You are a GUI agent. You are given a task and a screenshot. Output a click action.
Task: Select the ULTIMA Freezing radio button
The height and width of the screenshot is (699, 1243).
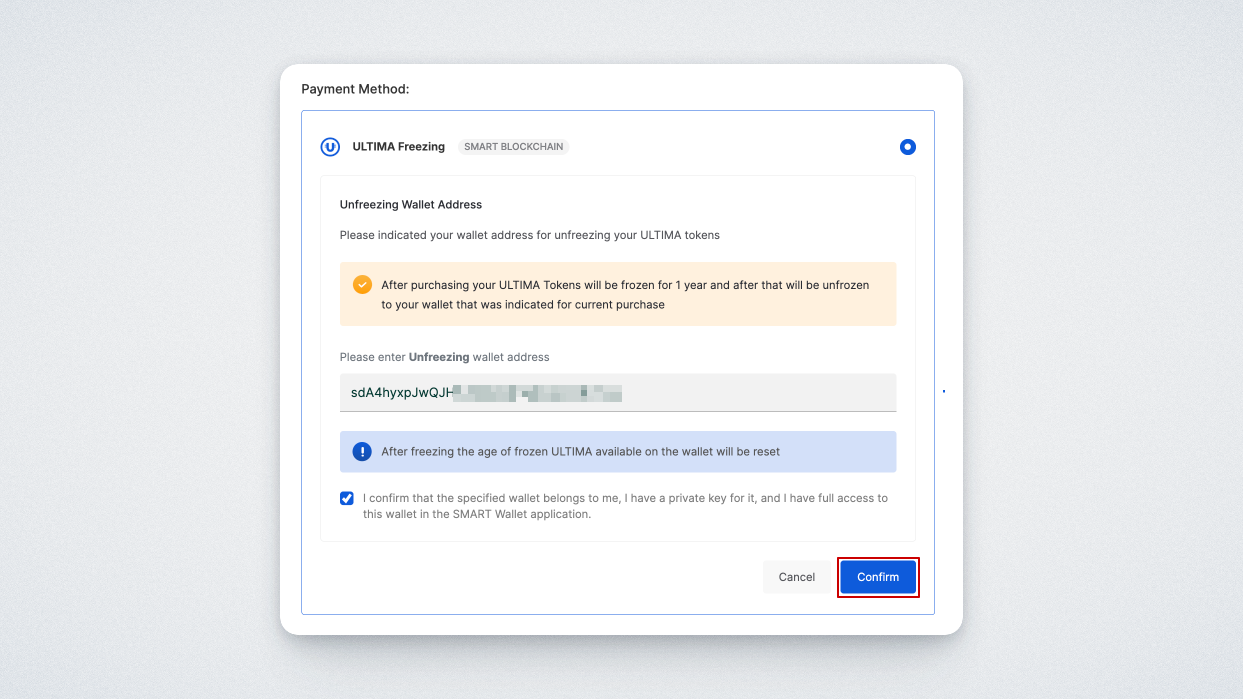[907, 147]
